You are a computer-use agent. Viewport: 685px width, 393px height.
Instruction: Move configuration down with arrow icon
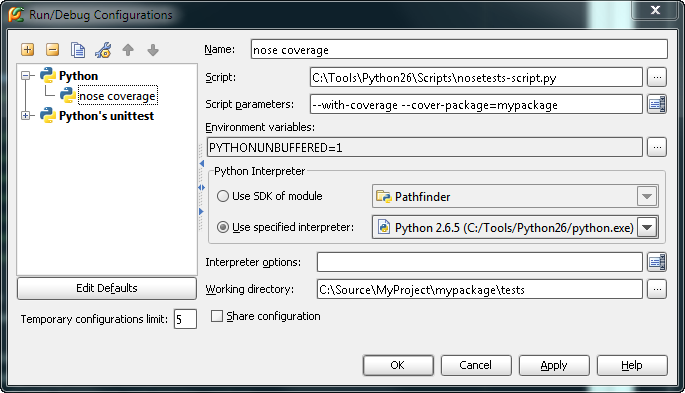tap(153, 50)
